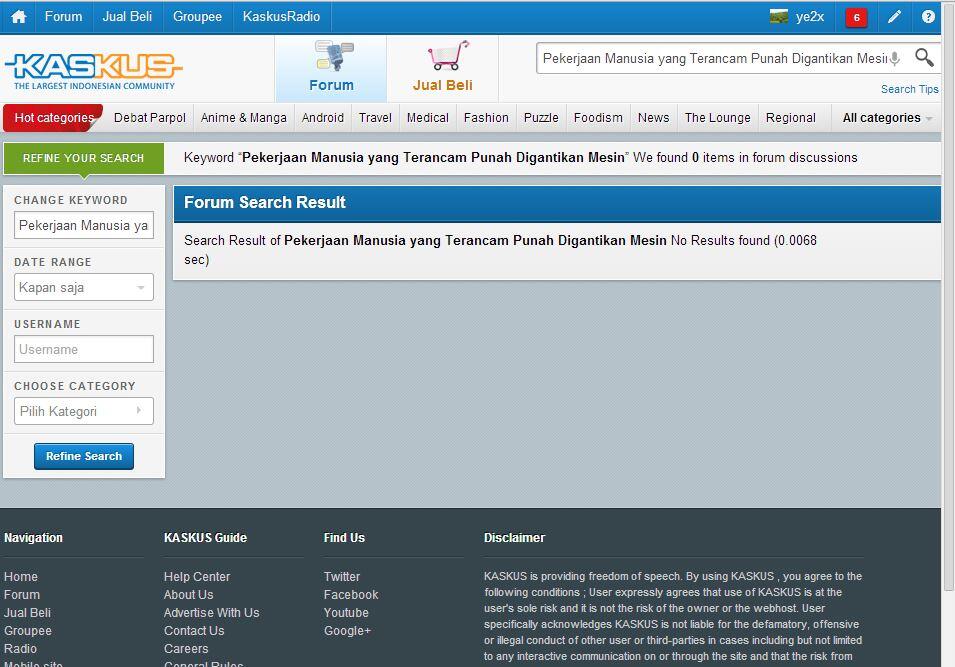Open the help question mark icon
This screenshot has width=955, height=667.
click(x=928, y=16)
